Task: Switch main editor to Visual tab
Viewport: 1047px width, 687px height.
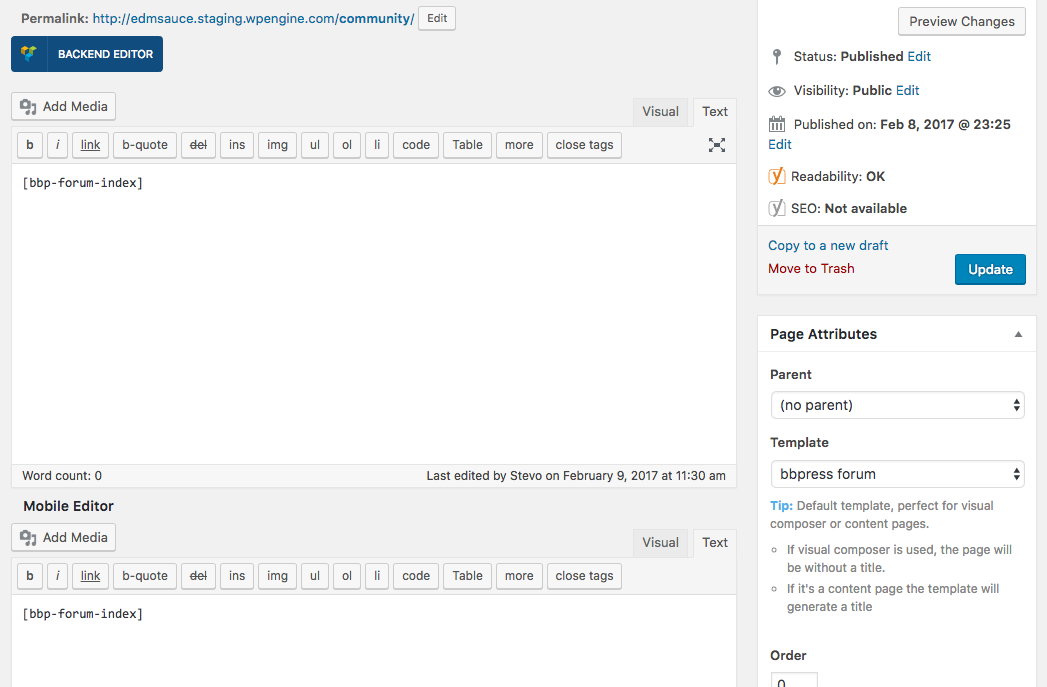Action: (x=660, y=112)
